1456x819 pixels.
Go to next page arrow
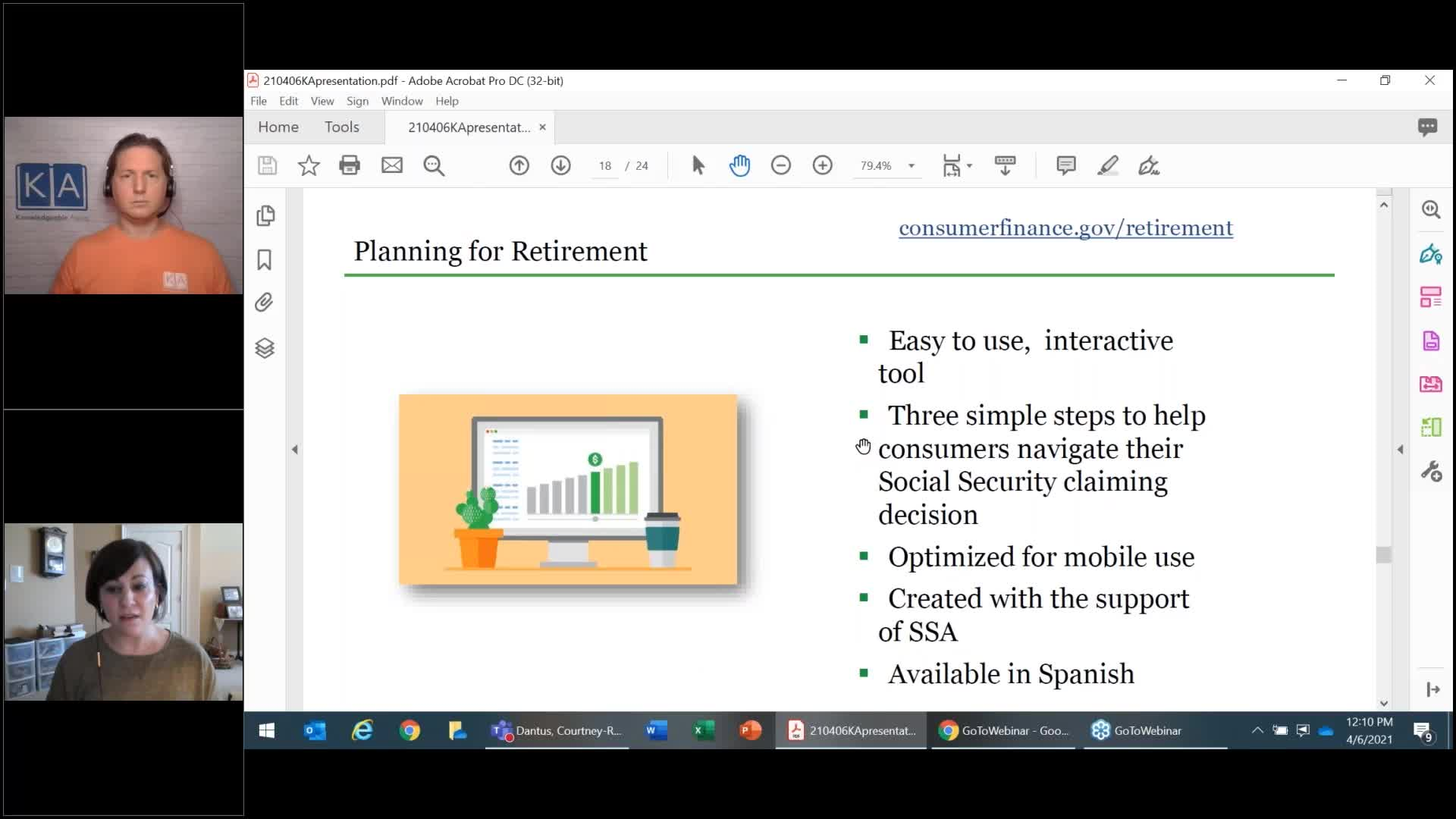click(560, 165)
